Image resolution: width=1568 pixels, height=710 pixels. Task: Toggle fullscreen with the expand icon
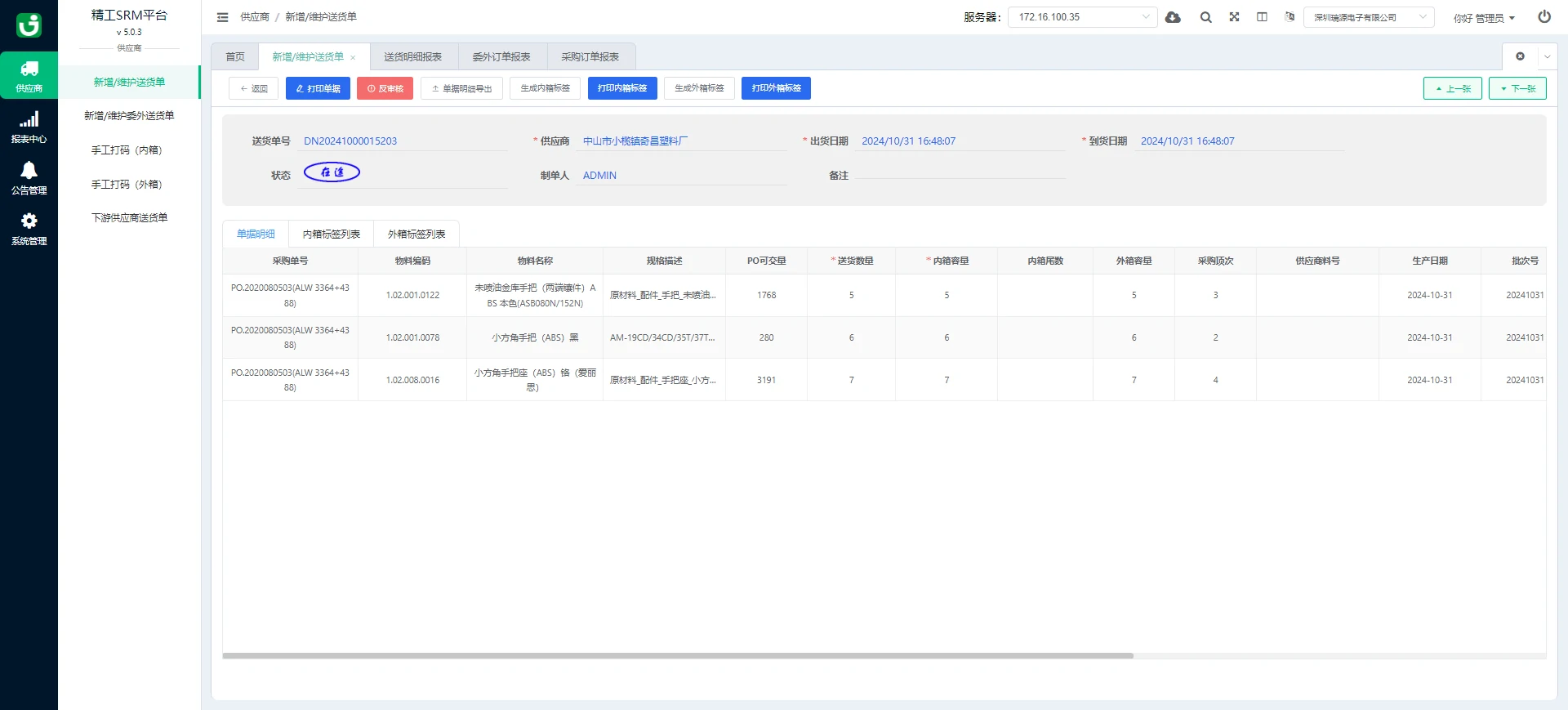click(1234, 17)
